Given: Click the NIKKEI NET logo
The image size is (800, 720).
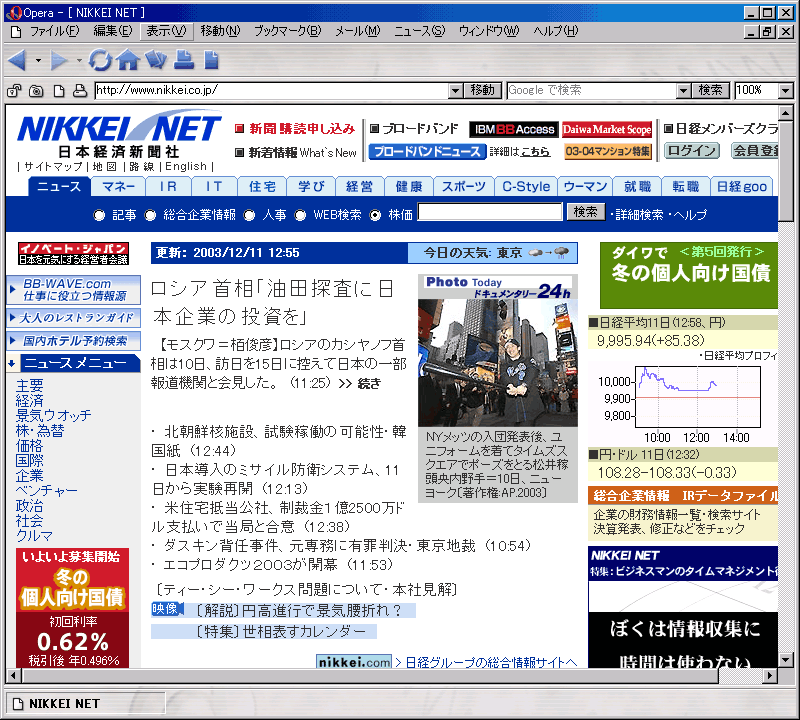Looking at the screenshot, I should [119, 128].
